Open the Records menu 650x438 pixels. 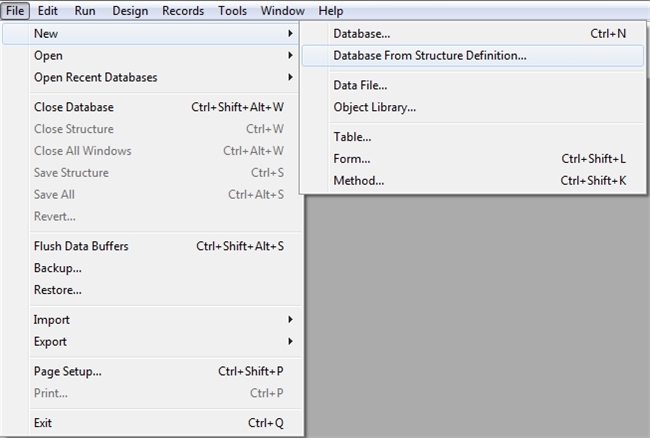pos(183,11)
